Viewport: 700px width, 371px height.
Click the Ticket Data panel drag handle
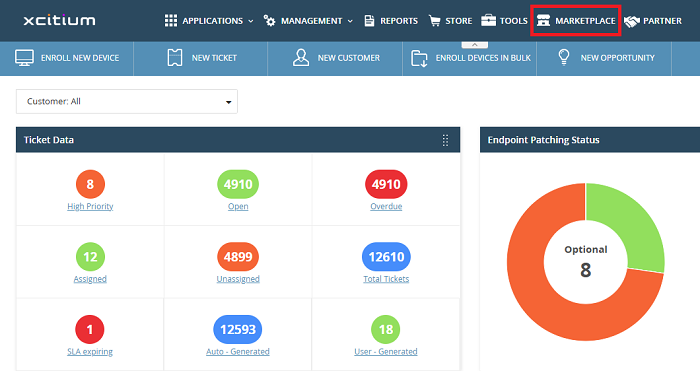click(445, 140)
